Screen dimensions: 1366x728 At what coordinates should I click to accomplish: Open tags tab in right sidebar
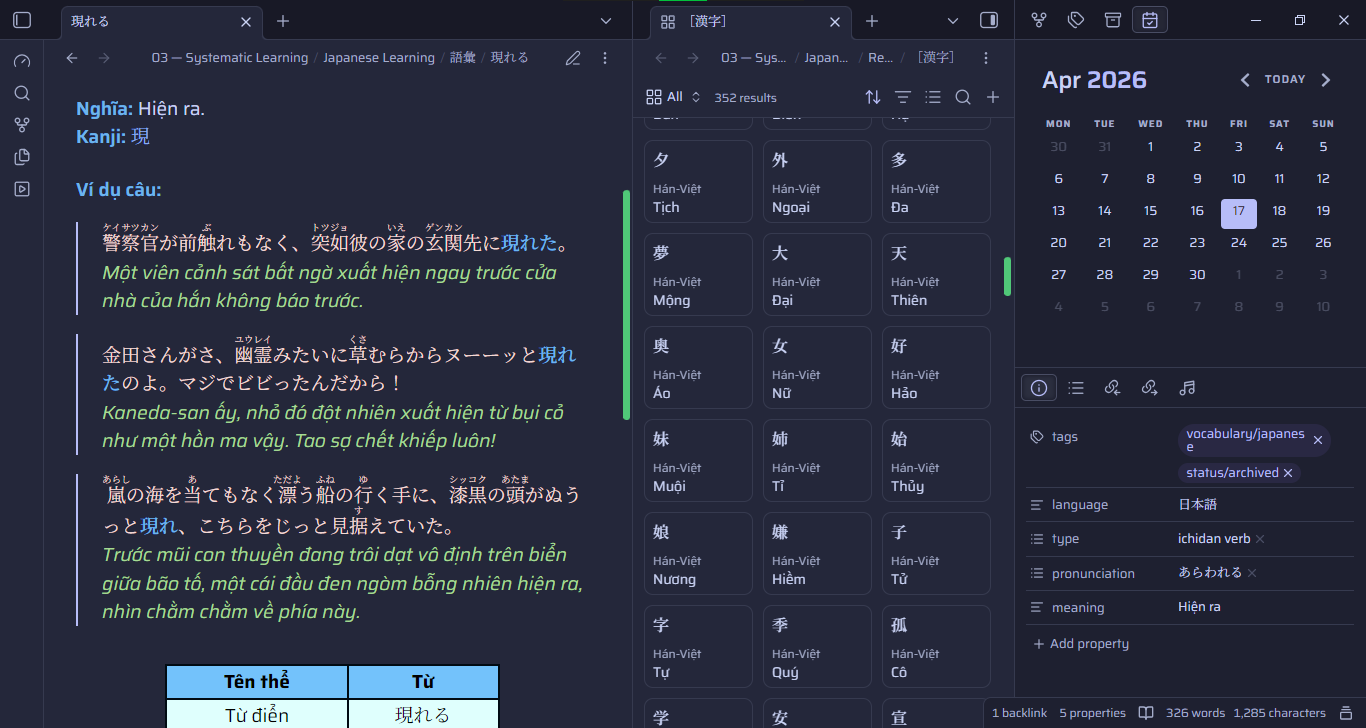pos(1076,20)
